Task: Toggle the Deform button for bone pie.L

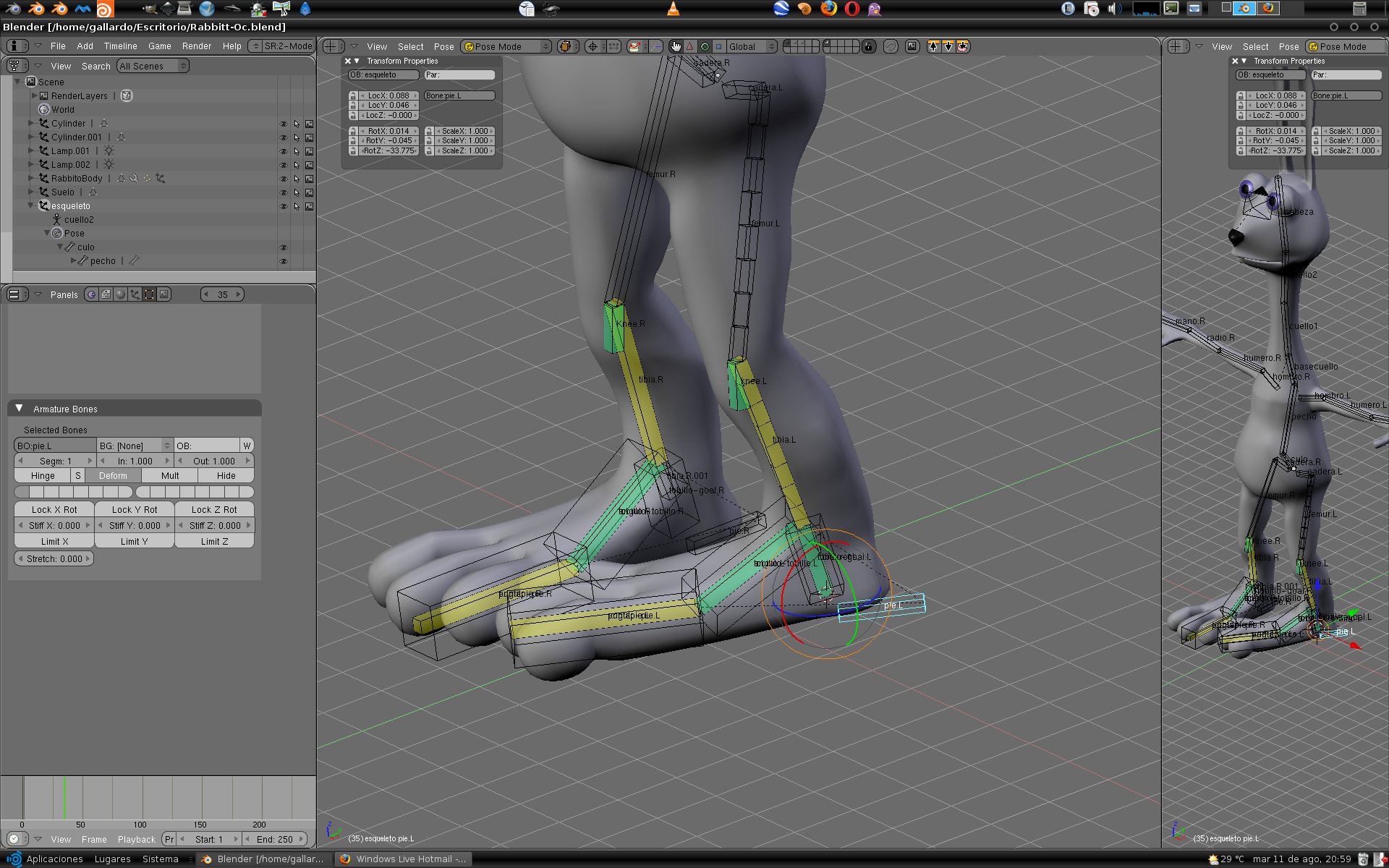Action: click(x=113, y=476)
